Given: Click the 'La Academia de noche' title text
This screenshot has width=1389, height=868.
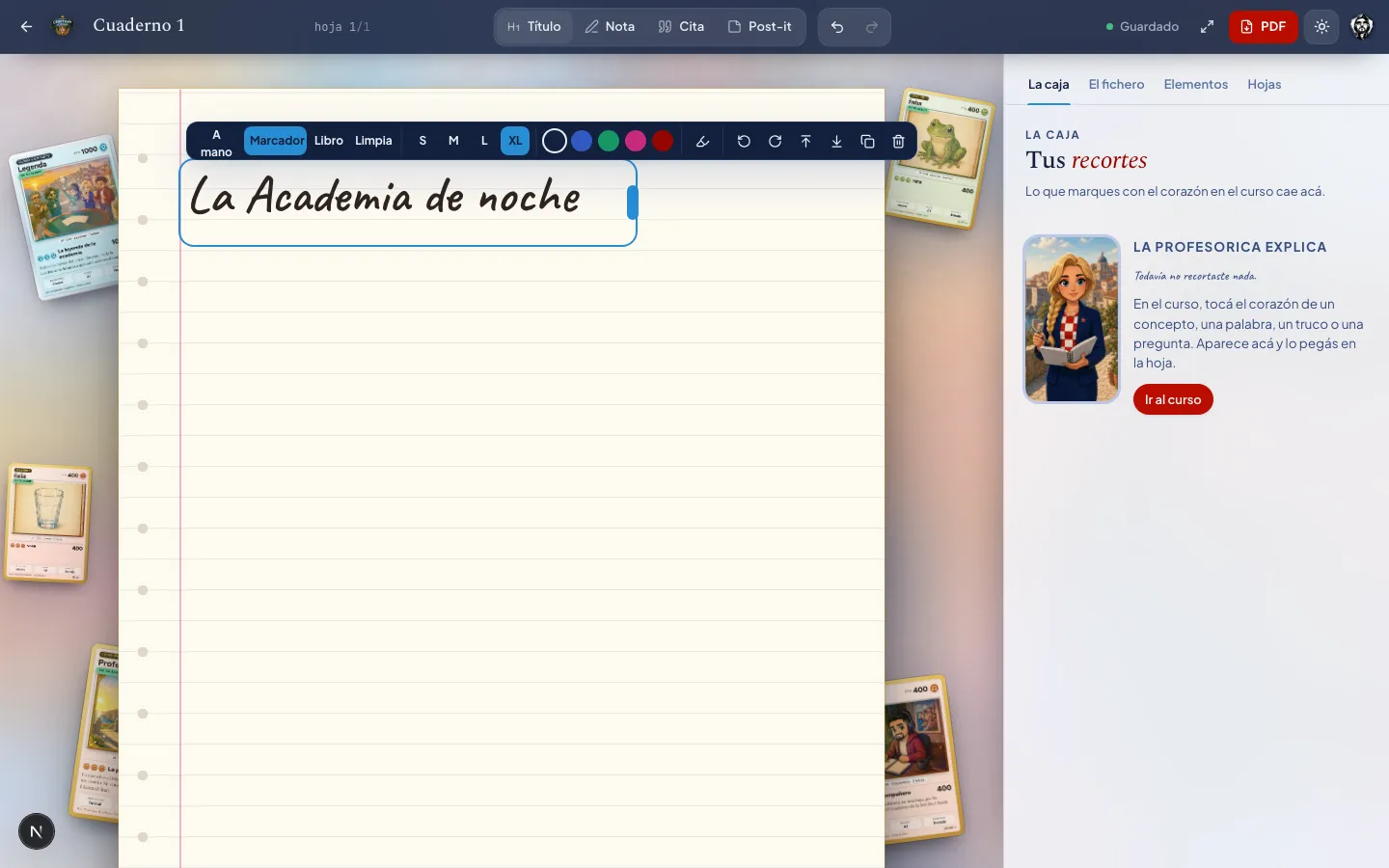Looking at the screenshot, I should click(x=386, y=196).
